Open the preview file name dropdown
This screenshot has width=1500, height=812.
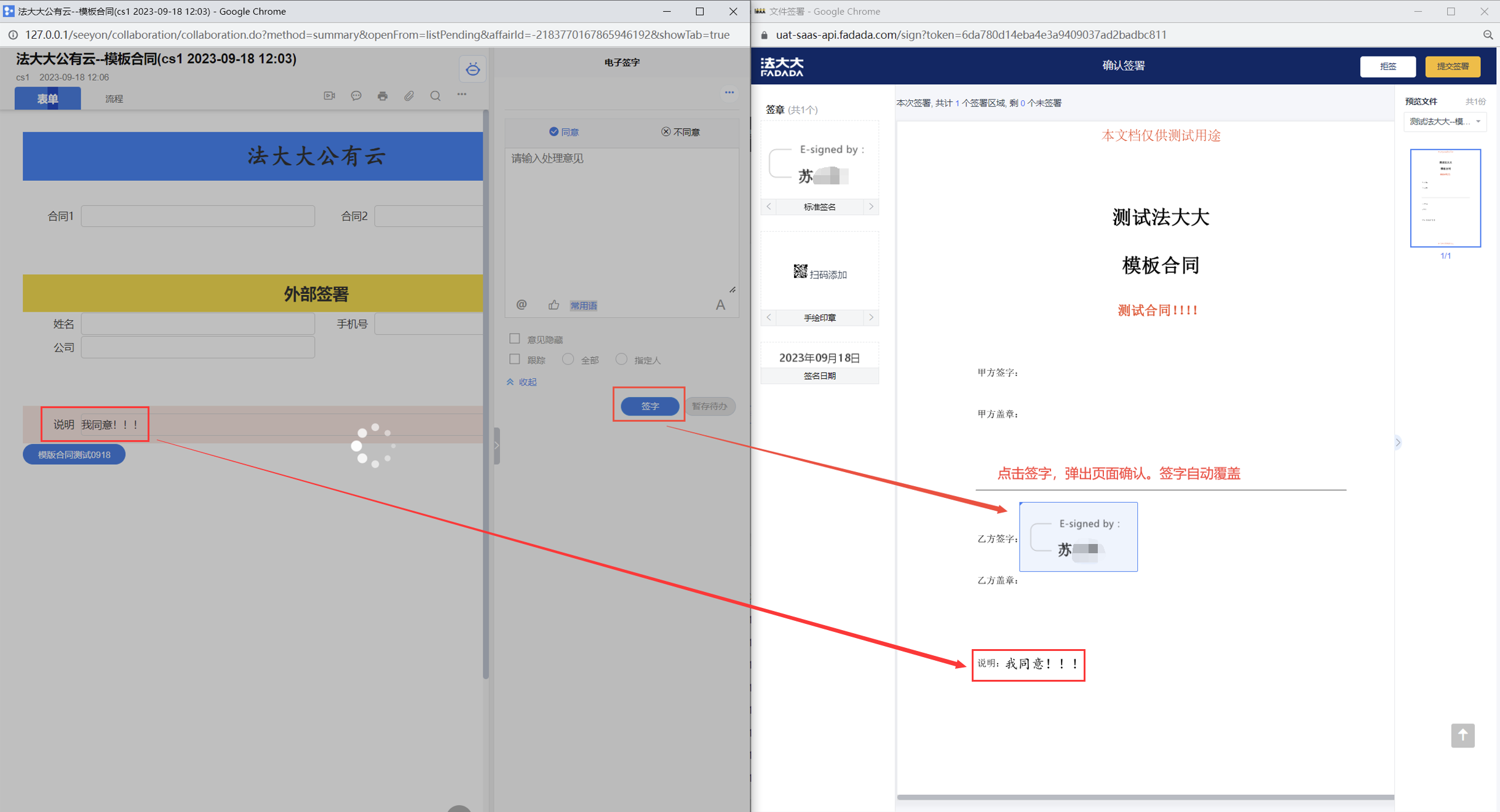point(1445,122)
